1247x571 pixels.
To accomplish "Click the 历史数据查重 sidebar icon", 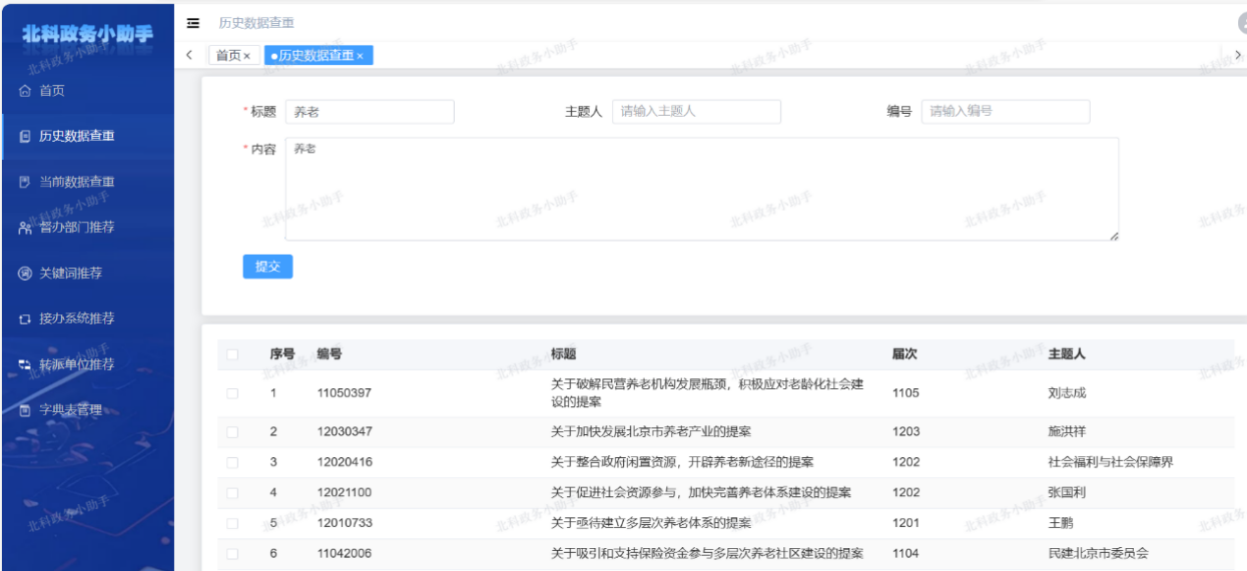I will click(x=26, y=137).
